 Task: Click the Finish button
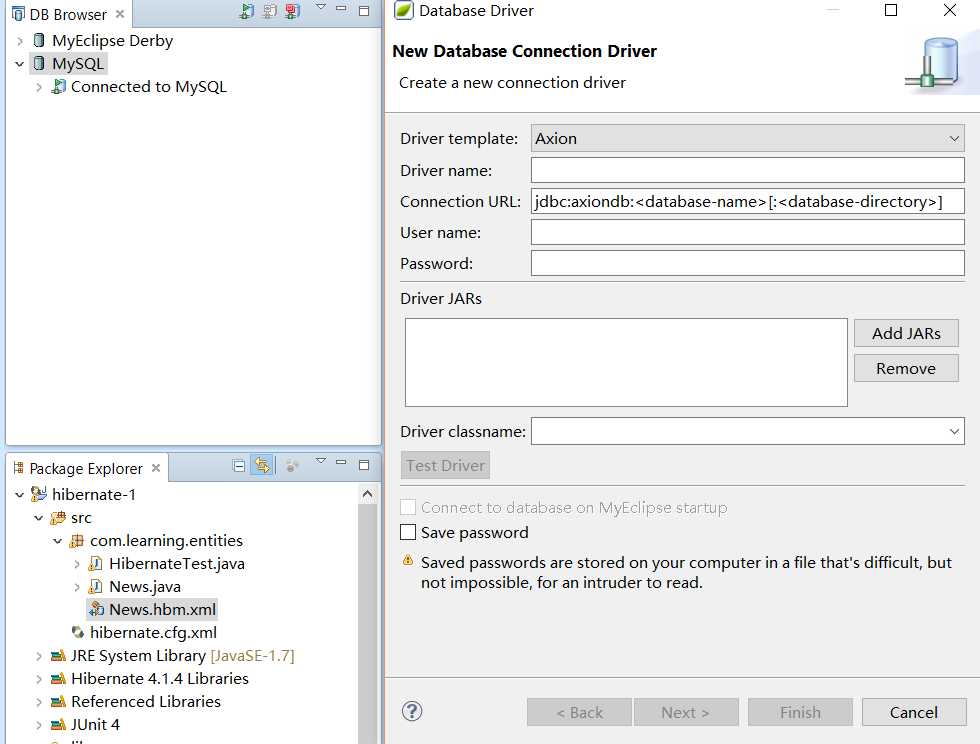(x=800, y=712)
